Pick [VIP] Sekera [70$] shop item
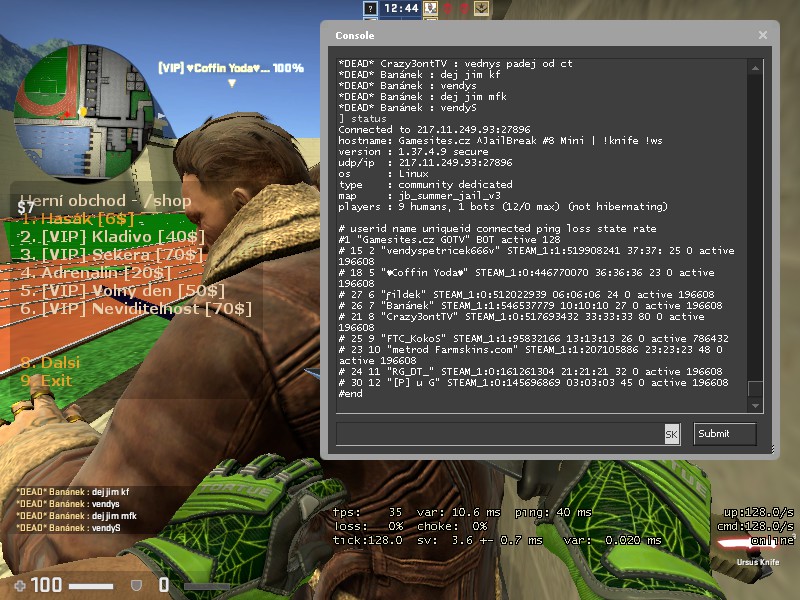This screenshot has width=800, height=600. (109, 255)
